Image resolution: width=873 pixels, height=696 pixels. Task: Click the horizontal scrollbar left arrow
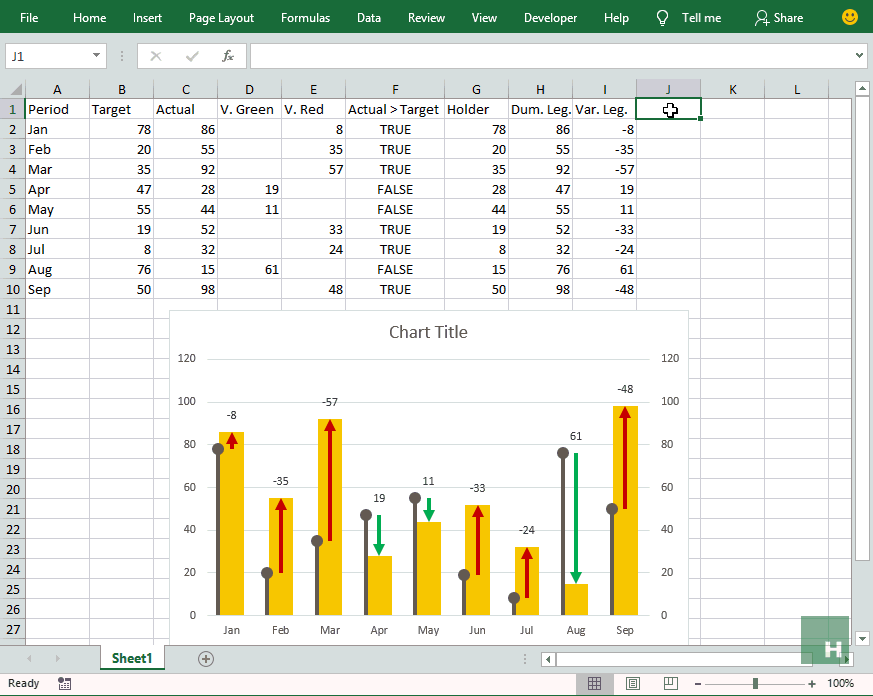click(548, 659)
